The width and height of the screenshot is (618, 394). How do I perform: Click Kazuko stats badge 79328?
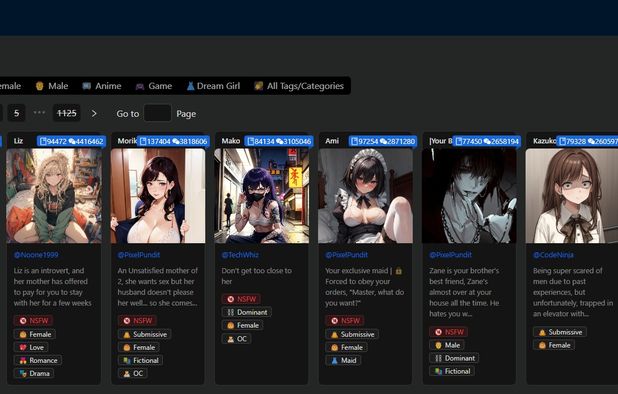click(x=587, y=141)
